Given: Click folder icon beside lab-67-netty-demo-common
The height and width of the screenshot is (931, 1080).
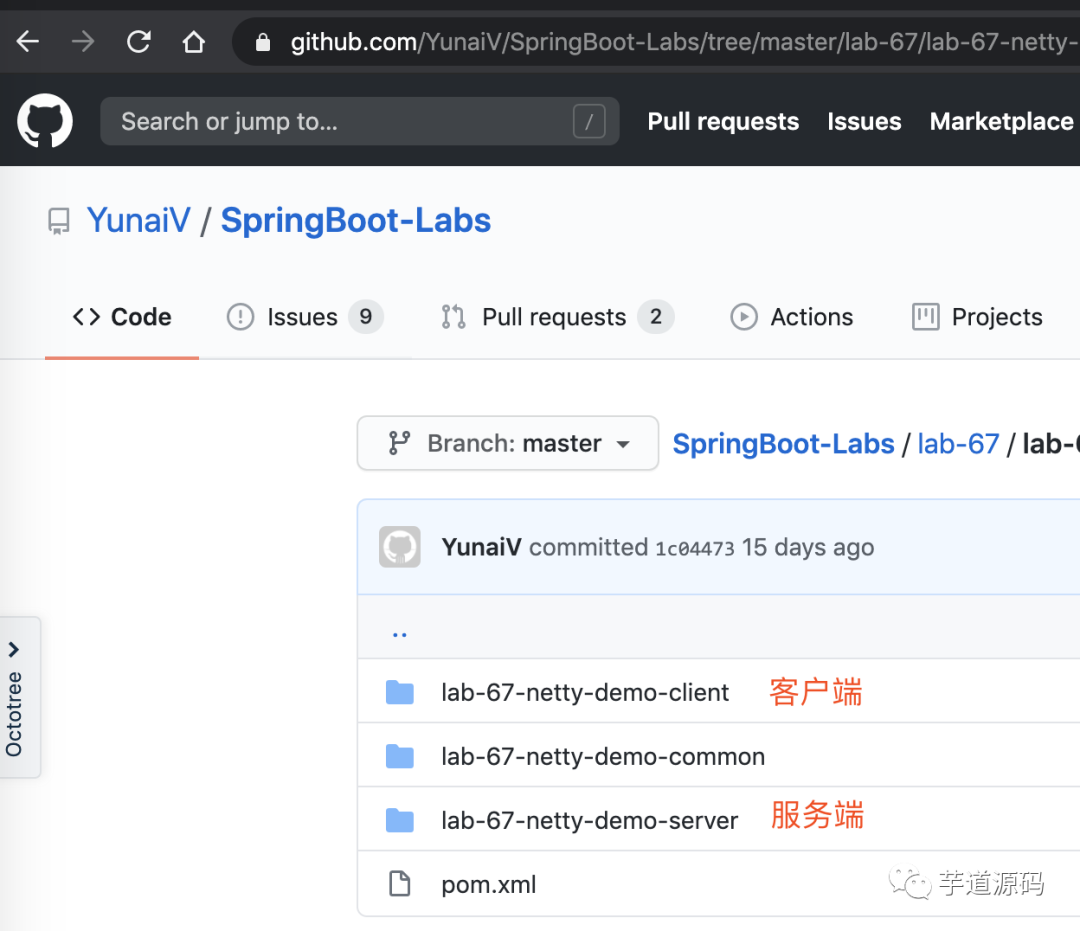Looking at the screenshot, I should click(399, 756).
